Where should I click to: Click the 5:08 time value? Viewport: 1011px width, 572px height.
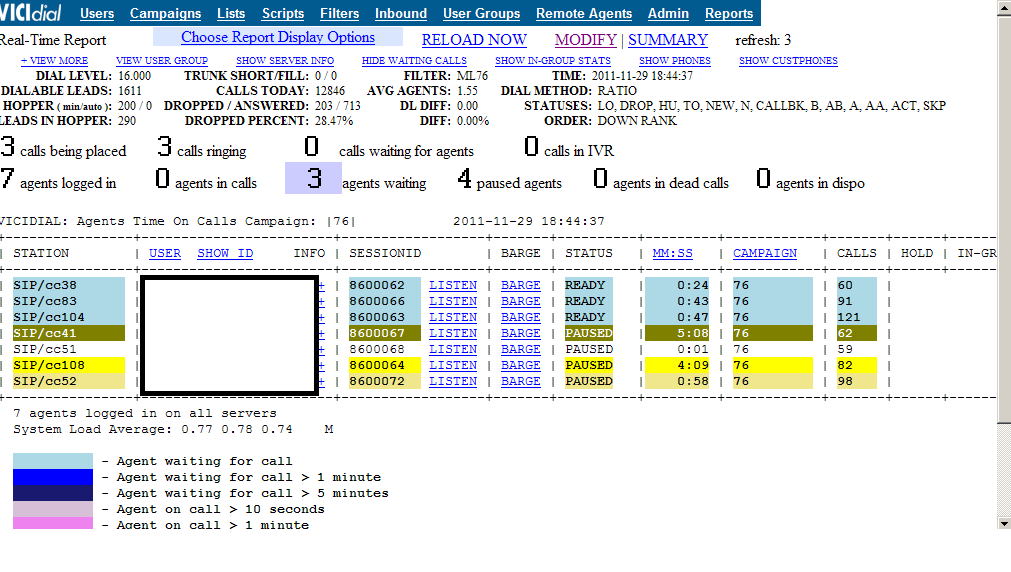(x=692, y=333)
